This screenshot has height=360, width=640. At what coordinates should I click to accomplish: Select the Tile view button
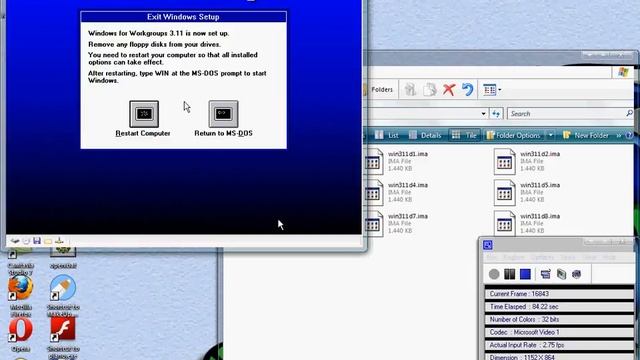[464, 135]
